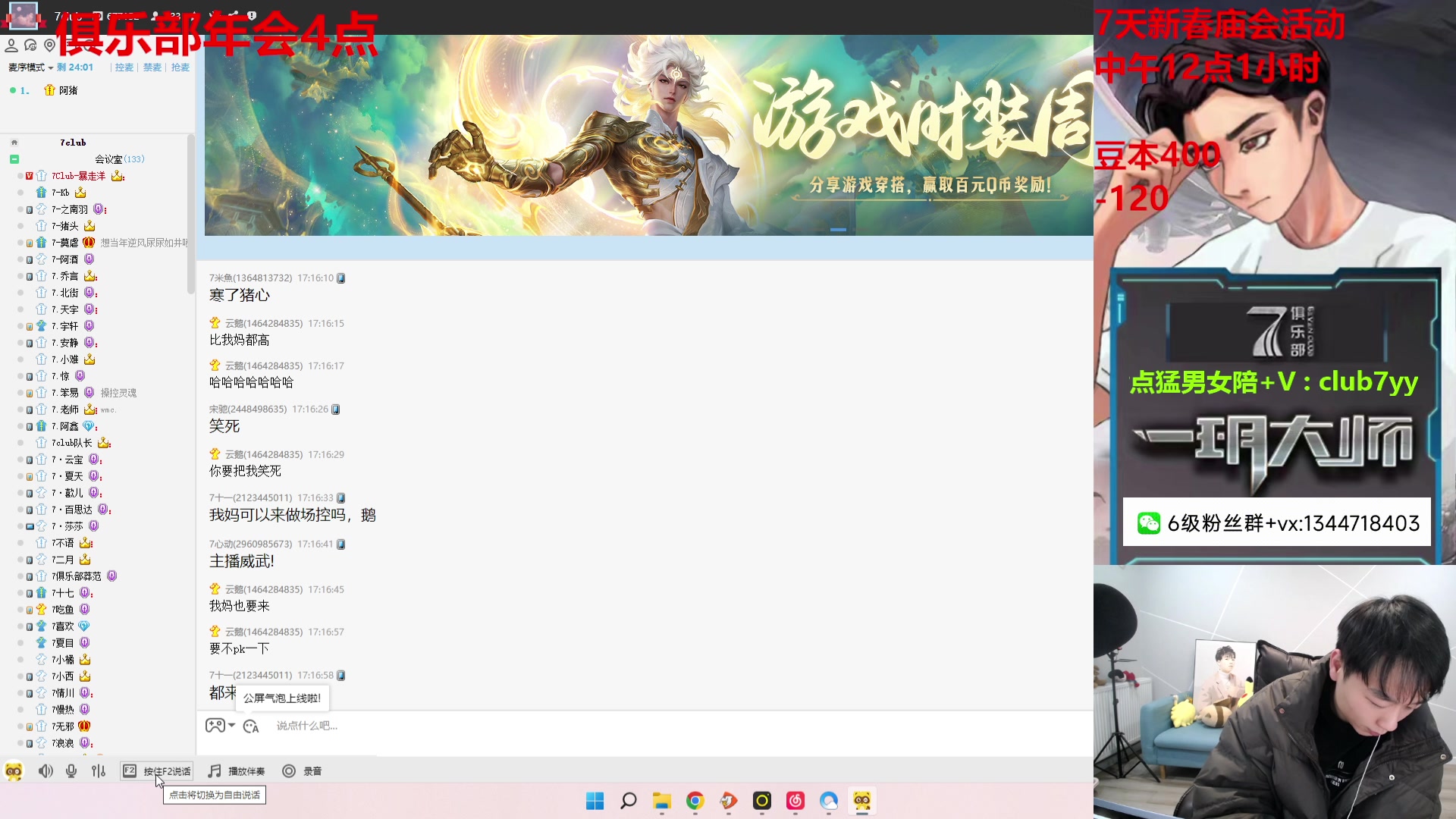Viewport: 1456px width, 819px height.
Task: Open YY raccoon app icon in taskbar
Action: [862, 801]
